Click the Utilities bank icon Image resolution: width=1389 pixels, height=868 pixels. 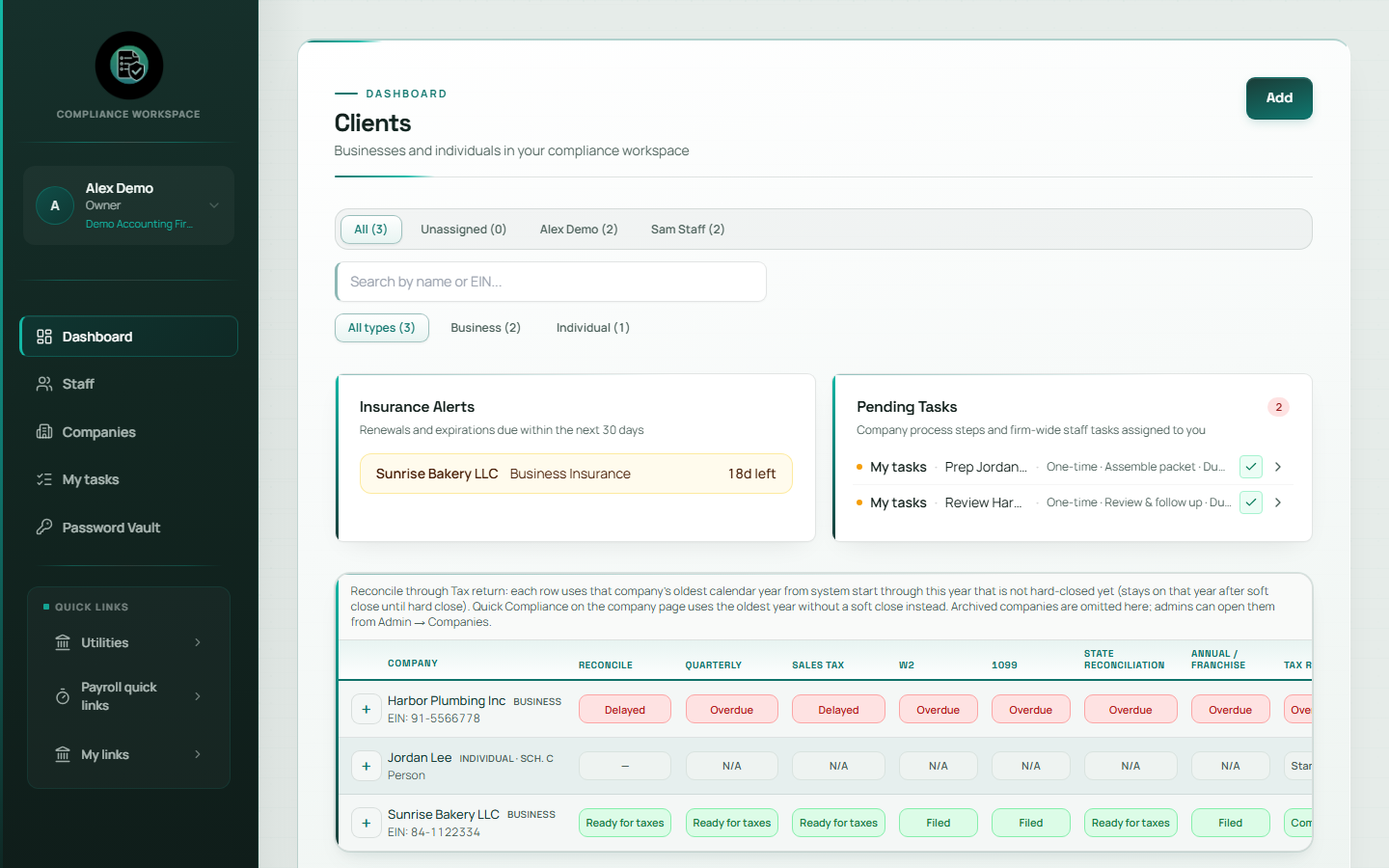pyautogui.click(x=63, y=642)
